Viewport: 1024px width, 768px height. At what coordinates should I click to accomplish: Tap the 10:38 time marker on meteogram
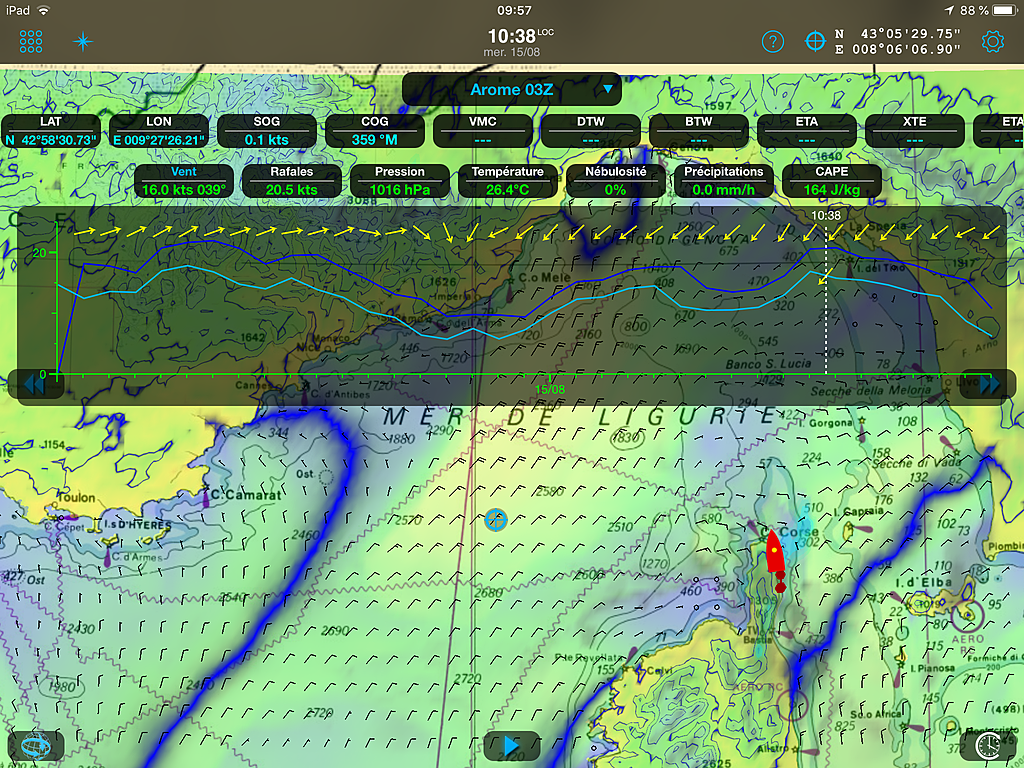pos(825,216)
